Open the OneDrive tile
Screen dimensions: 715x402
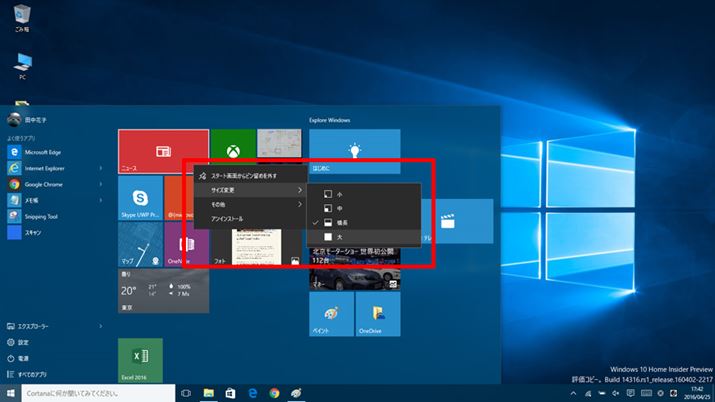pyautogui.click(x=377, y=313)
